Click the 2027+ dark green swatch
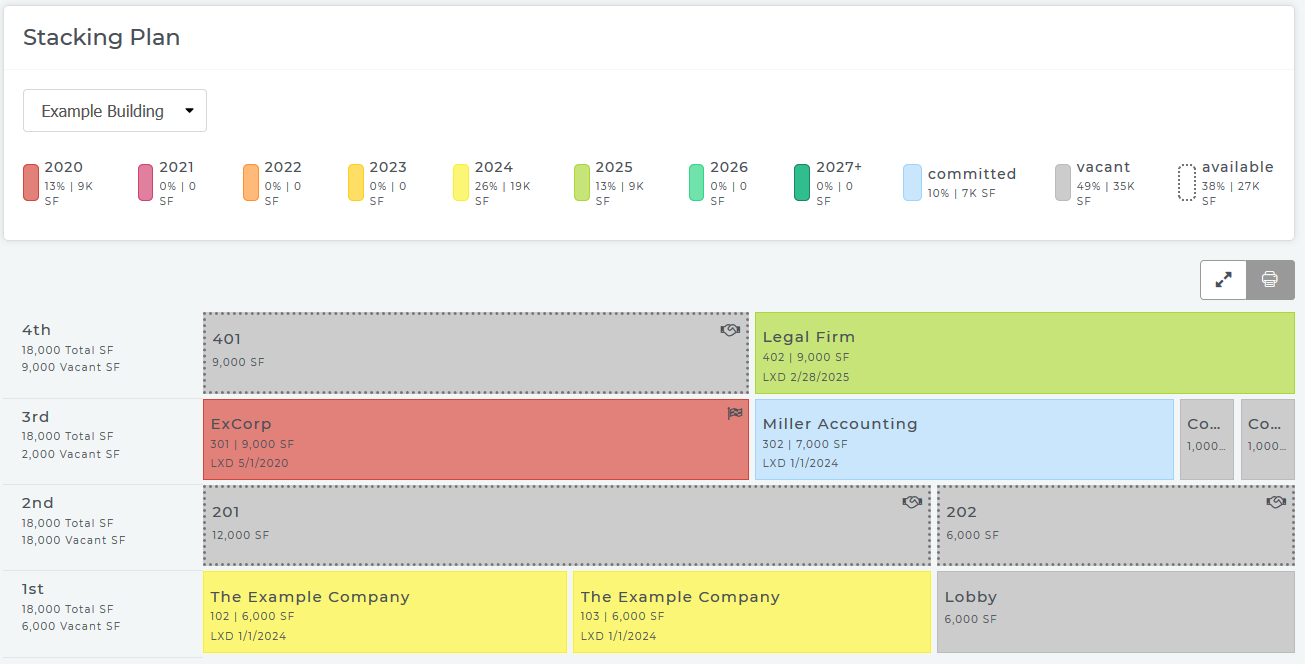This screenshot has width=1305, height=664. pyautogui.click(x=802, y=182)
